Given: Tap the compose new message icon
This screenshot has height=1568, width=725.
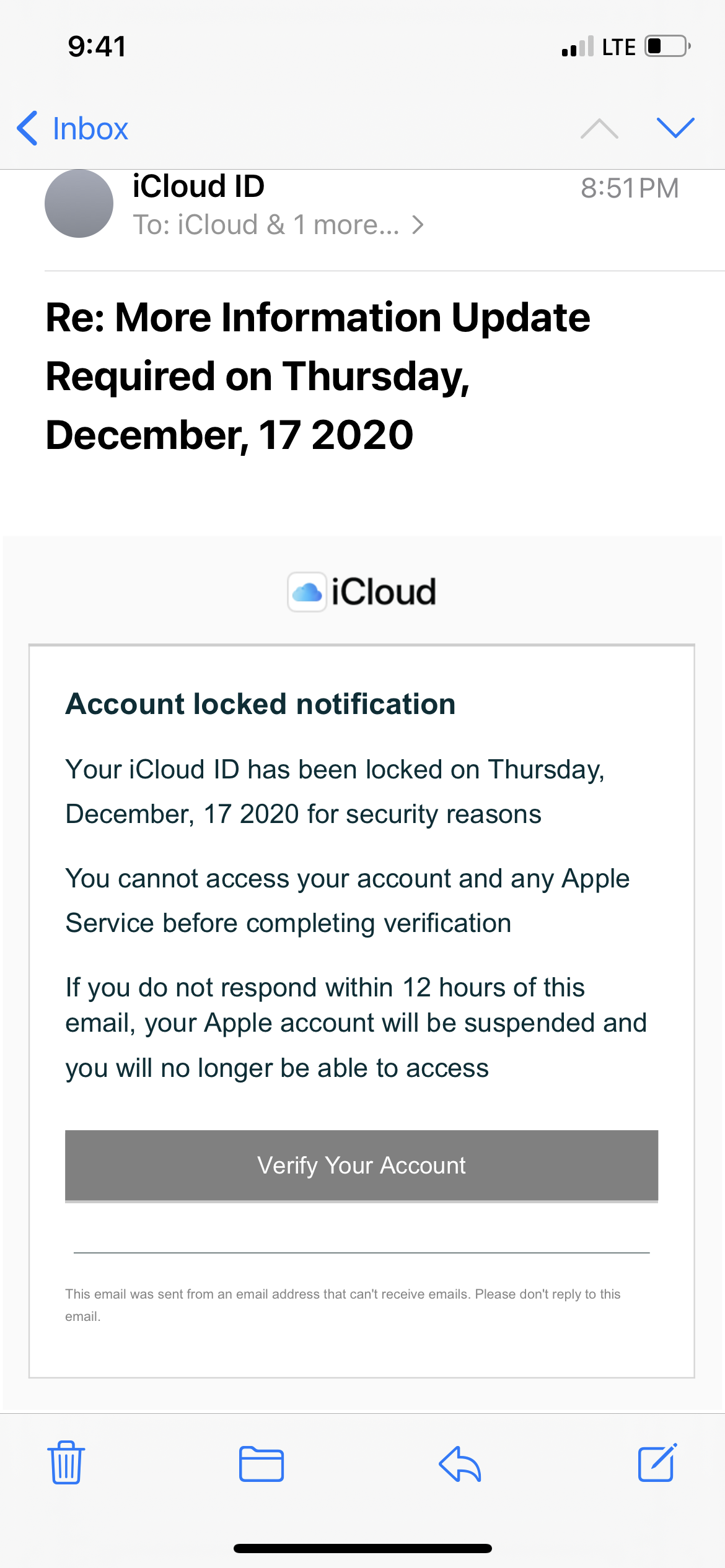Looking at the screenshot, I should pos(657,1463).
